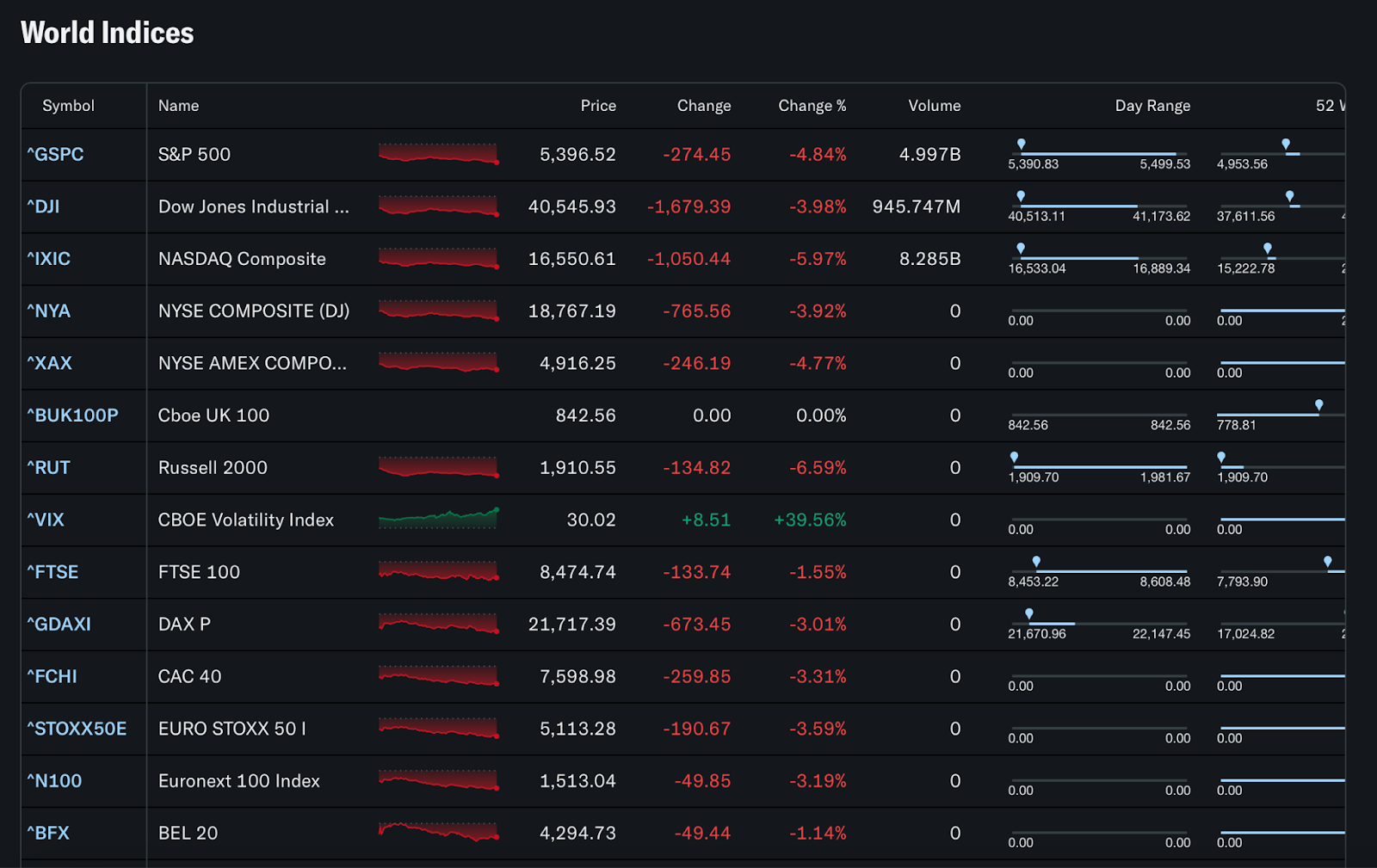
Task: Select the Euronext 100 Index name
Action: (x=239, y=781)
